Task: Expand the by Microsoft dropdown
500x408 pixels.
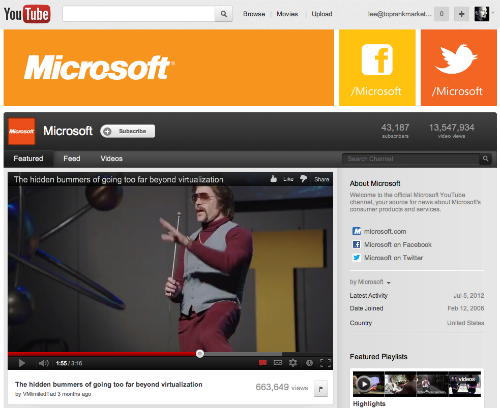Action: 370,282
